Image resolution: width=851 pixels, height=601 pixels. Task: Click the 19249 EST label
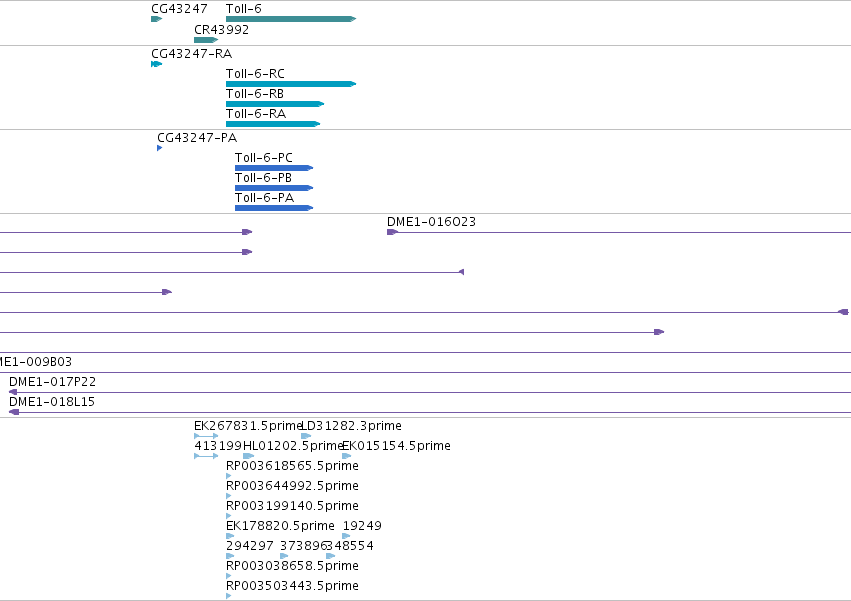[362, 526]
